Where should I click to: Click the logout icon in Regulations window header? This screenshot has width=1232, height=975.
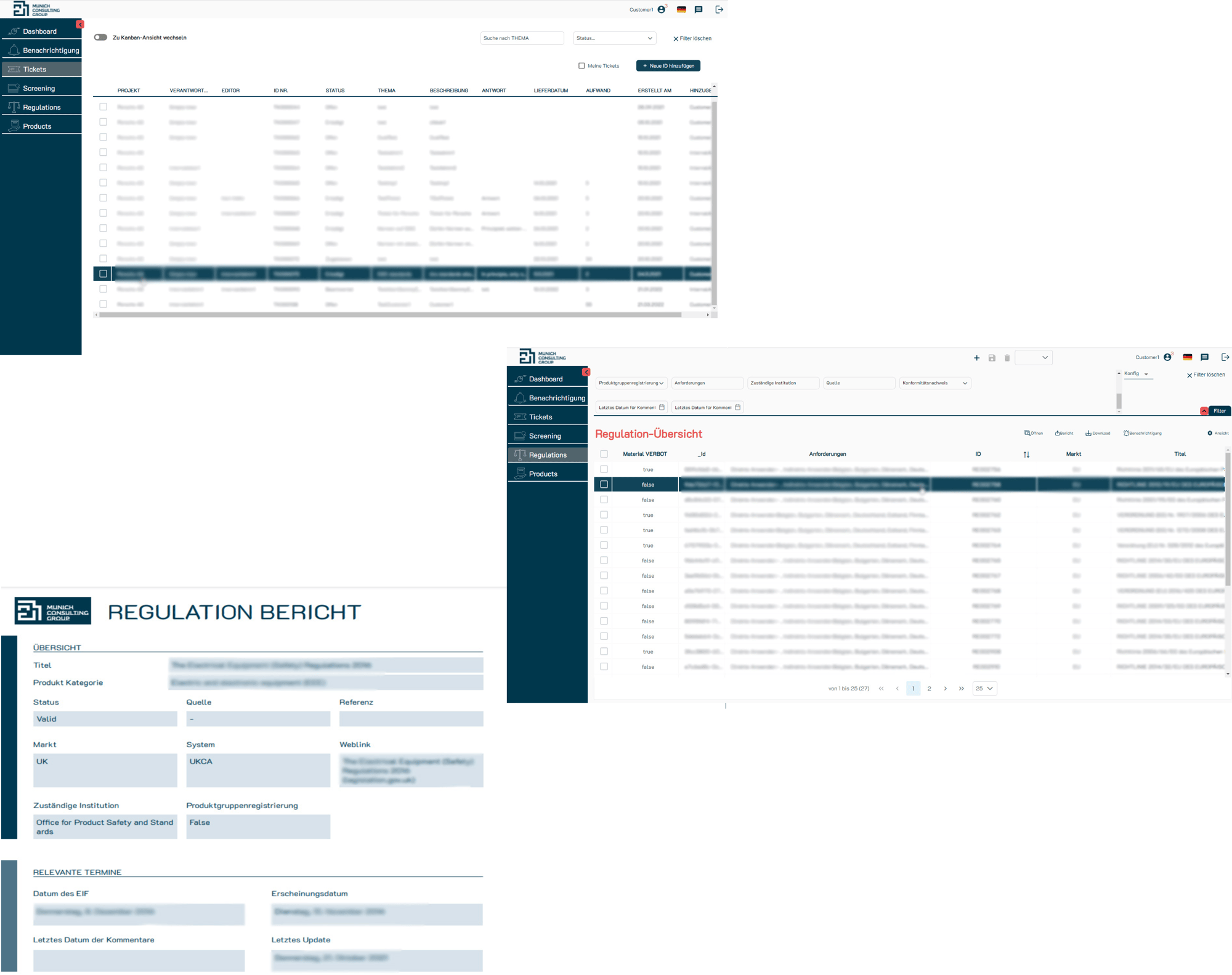click(x=1225, y=357)
